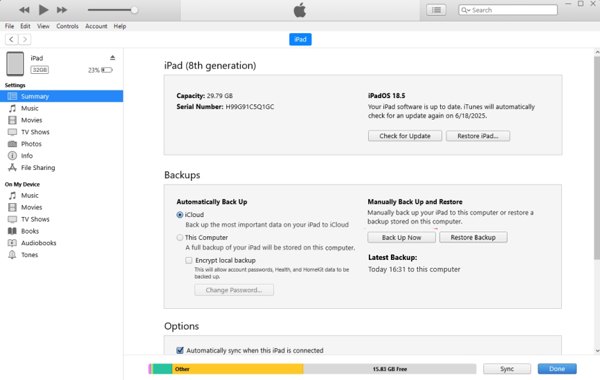This screenshot has height=380, width=600.
Task: Click the green storage bar segment
Action: [x=162, y=369]
